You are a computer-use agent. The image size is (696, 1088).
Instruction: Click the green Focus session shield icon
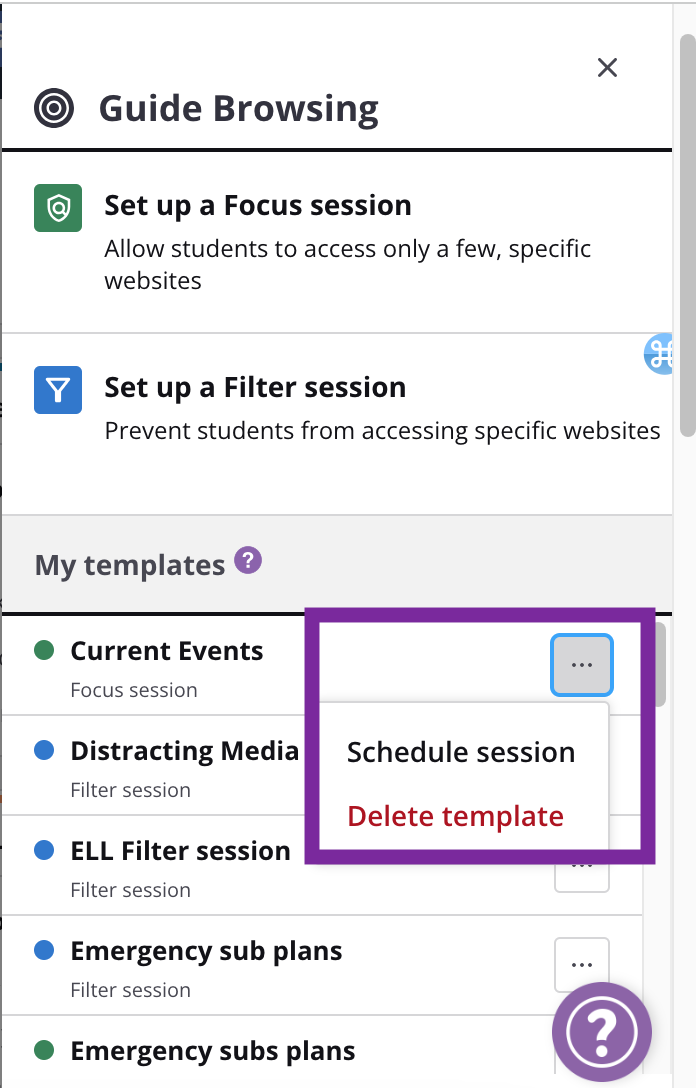pos(58,207)
